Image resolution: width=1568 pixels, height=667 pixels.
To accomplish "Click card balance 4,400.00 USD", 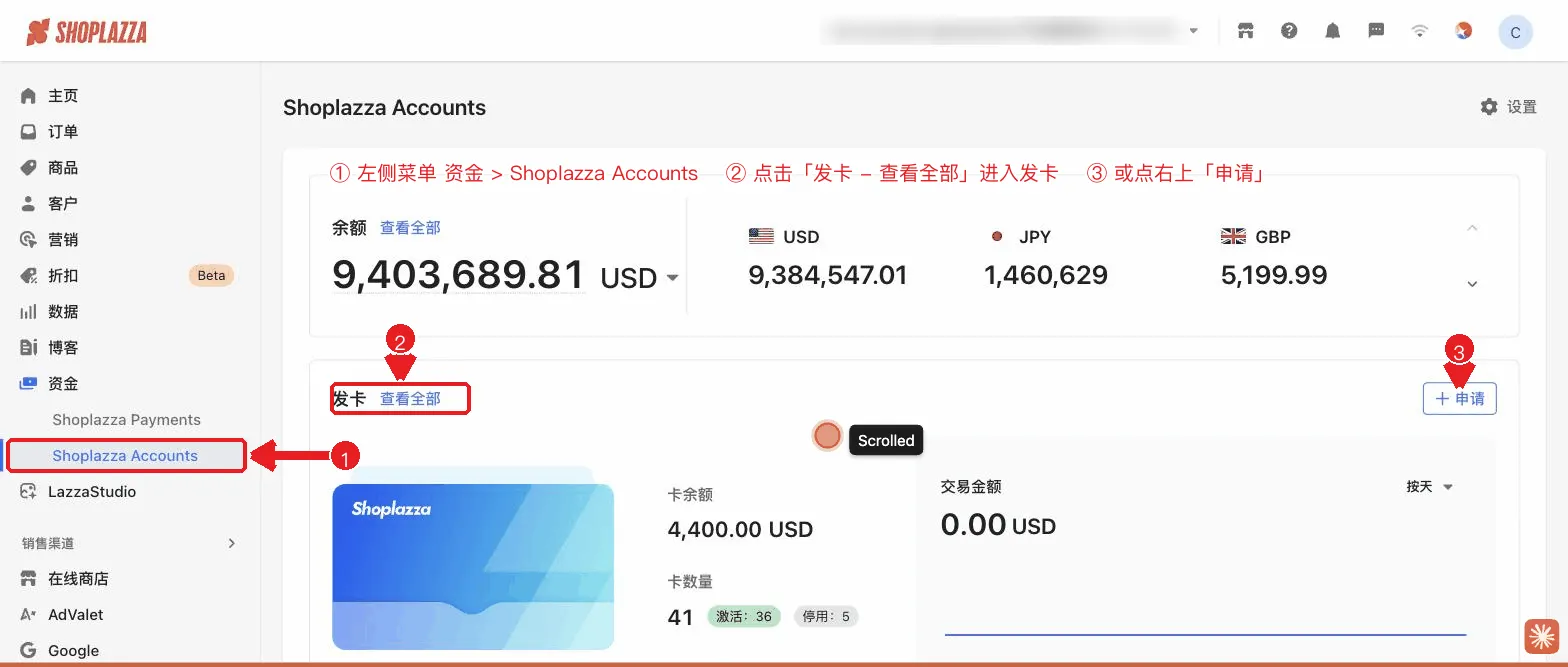I will (740, 530).
